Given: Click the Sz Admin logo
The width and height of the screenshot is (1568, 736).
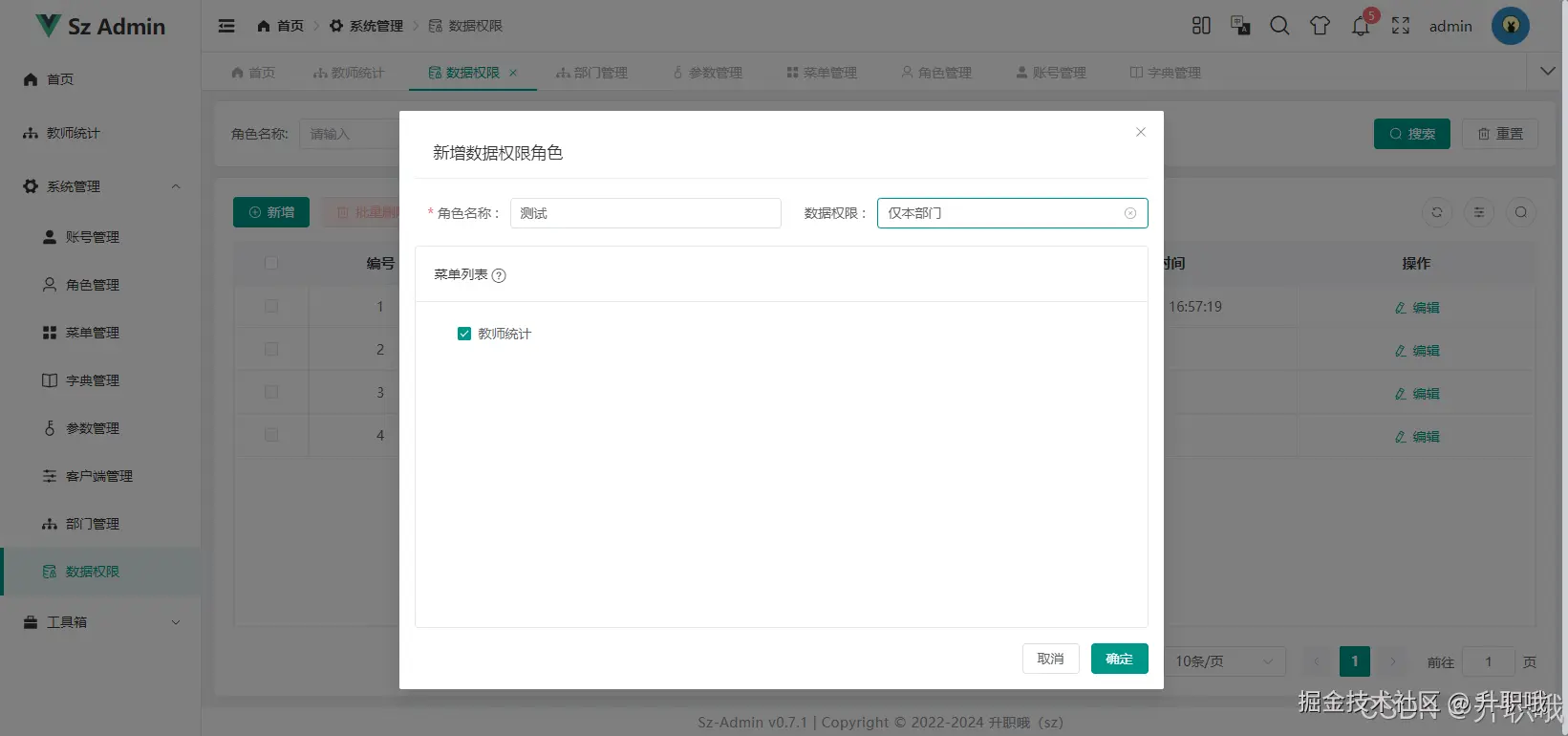Looking at the screenshot, I should 100,26.
